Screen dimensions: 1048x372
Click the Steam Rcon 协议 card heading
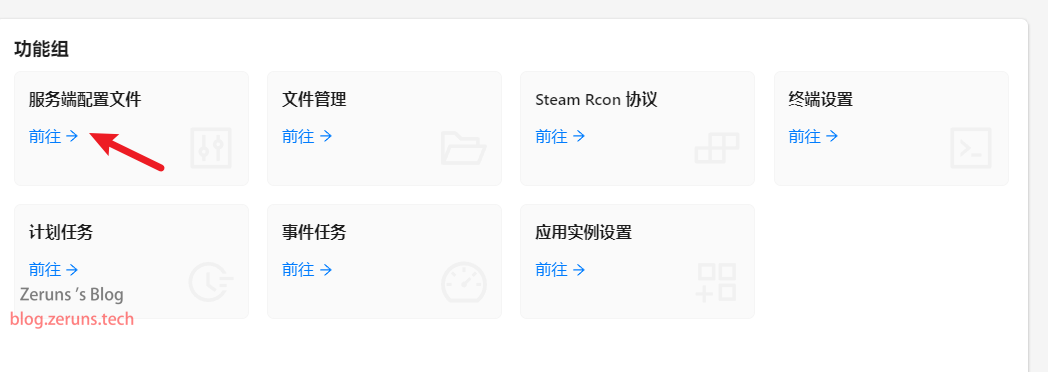pyautogui.click(x=596, y=100)
